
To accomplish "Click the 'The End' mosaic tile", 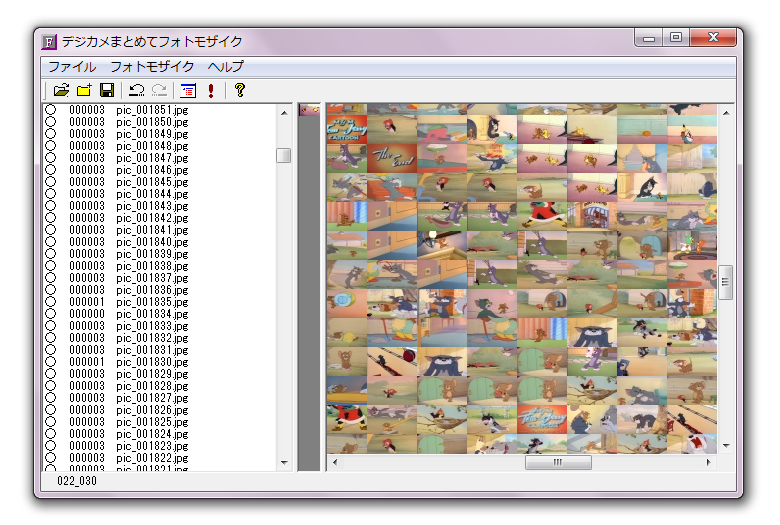I will (392, 158).
